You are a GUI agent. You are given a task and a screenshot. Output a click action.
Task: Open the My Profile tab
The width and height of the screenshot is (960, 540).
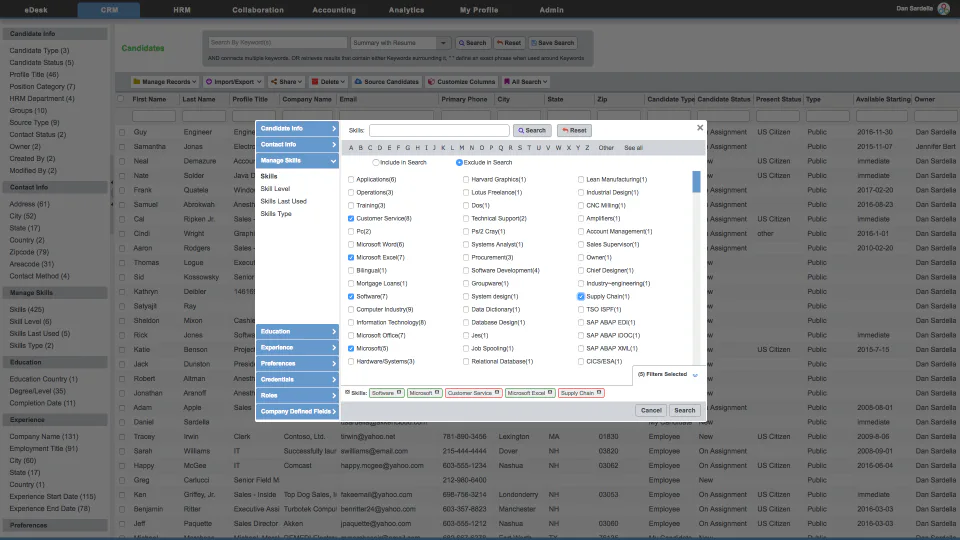point(479,10)
